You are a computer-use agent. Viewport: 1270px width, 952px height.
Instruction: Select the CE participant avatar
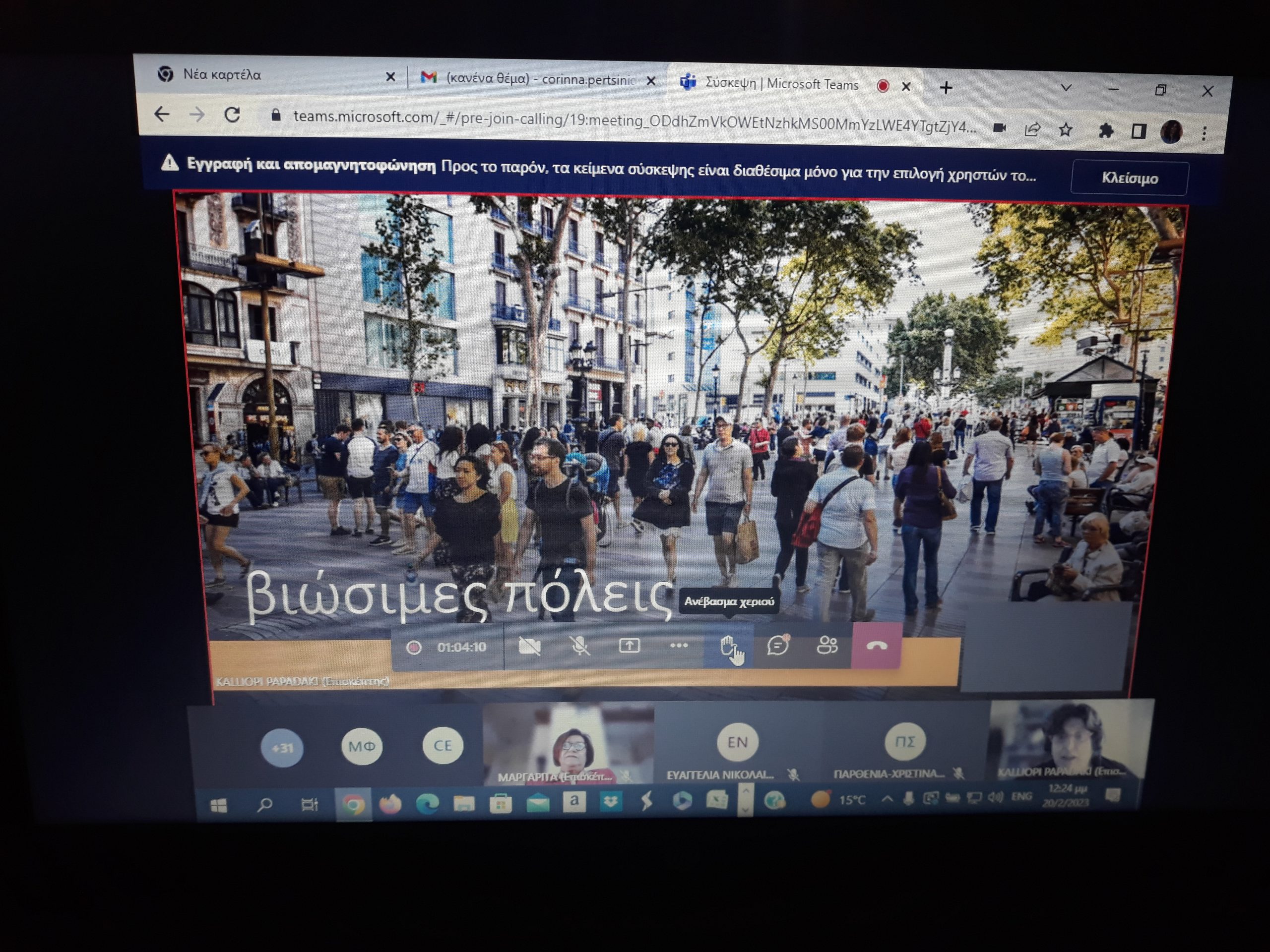(442, 745)
